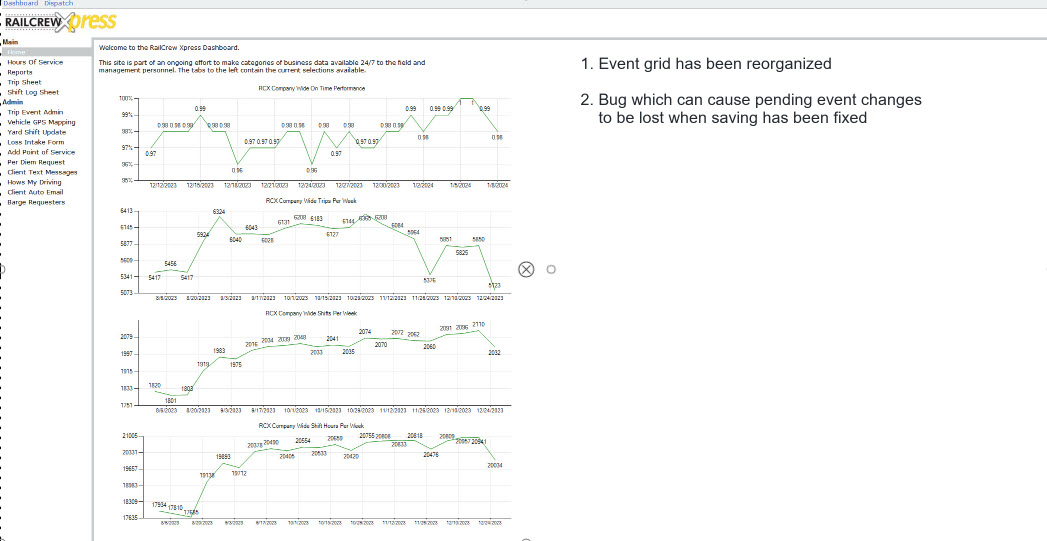Viewport: 1047px width, 541px height.
Task: Open Trip Event Admin
Action: tap(35, 112)
